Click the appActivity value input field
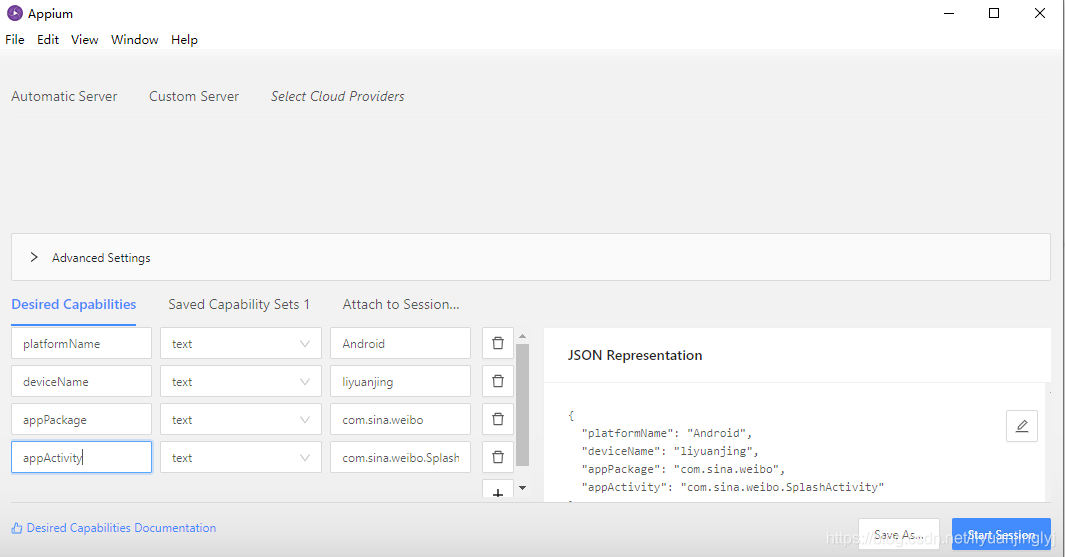1065x557 pixels. (x=400, y=457)
